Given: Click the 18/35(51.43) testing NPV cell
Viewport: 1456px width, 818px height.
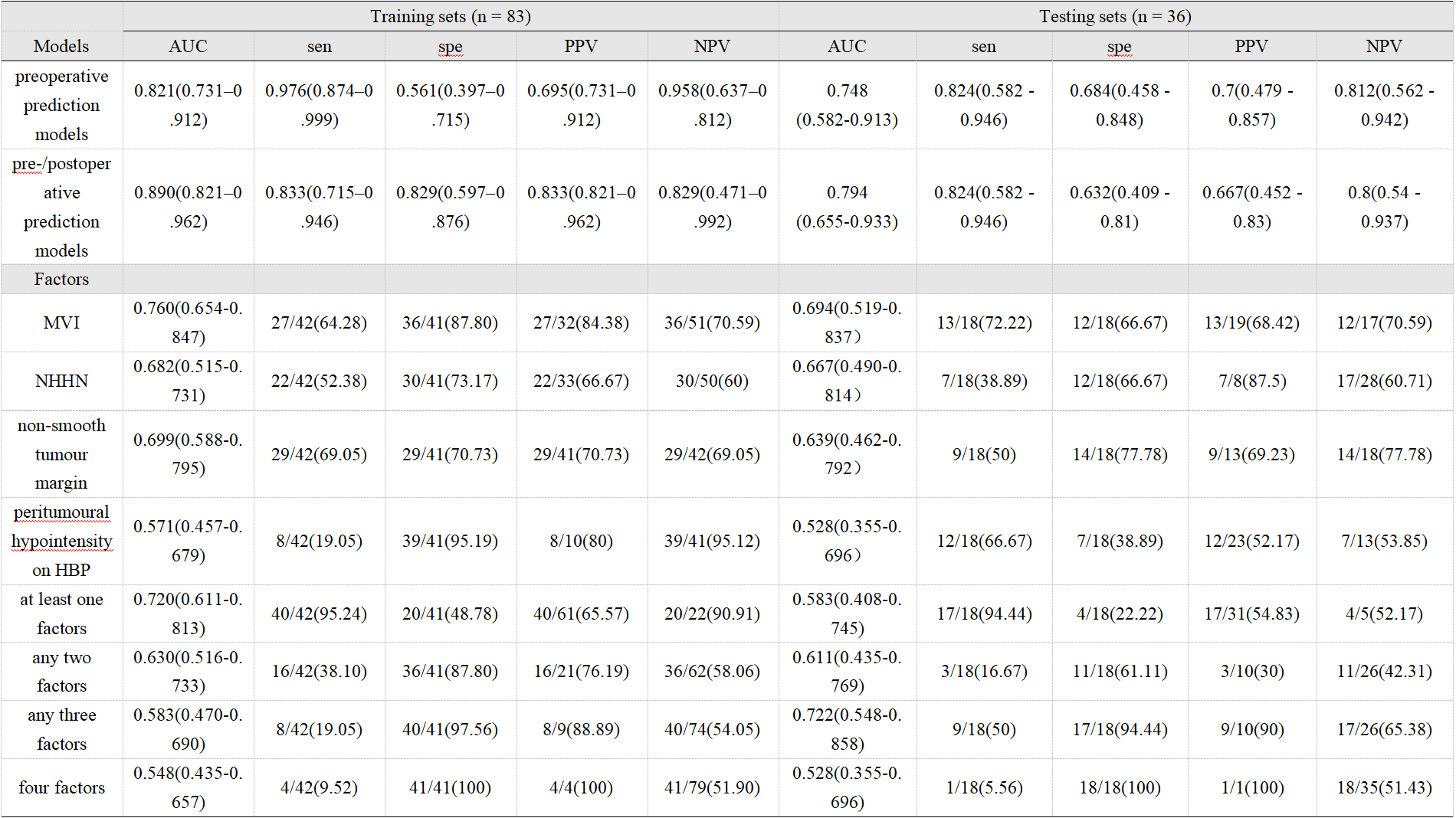Looking at the screenshot, I should tap(1384, 787).
